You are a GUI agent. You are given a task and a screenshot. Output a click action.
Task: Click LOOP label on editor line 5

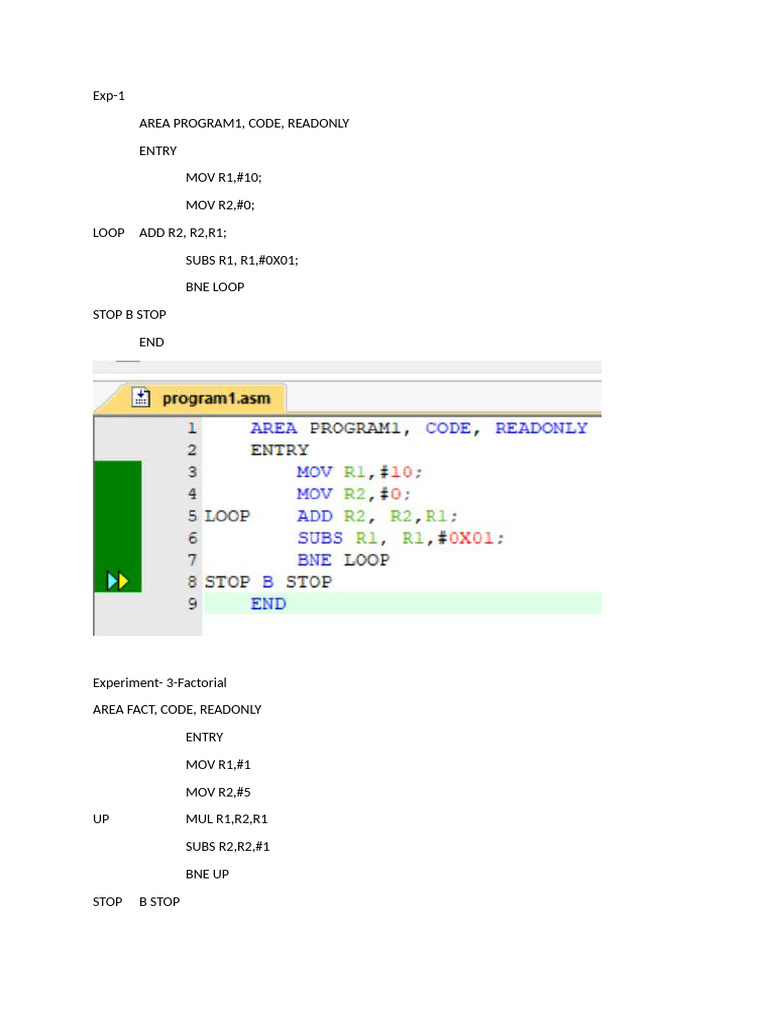click(227, 516)
